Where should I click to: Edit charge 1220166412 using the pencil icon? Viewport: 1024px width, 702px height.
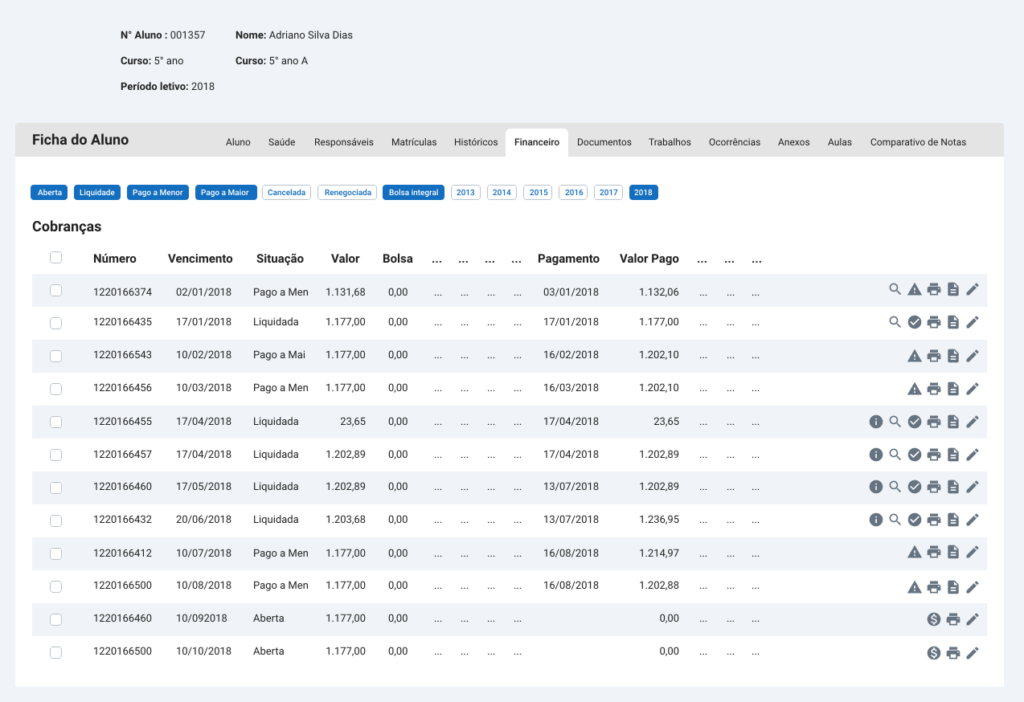tap(972, 552)
